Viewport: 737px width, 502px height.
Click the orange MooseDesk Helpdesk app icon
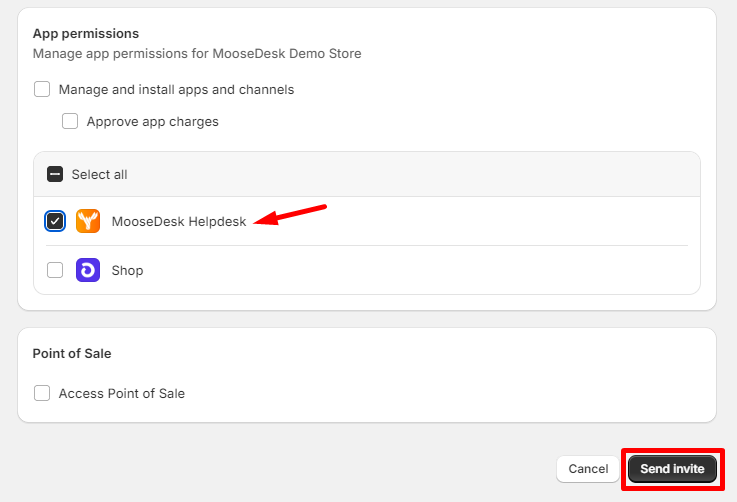click(x=88, y=221)
